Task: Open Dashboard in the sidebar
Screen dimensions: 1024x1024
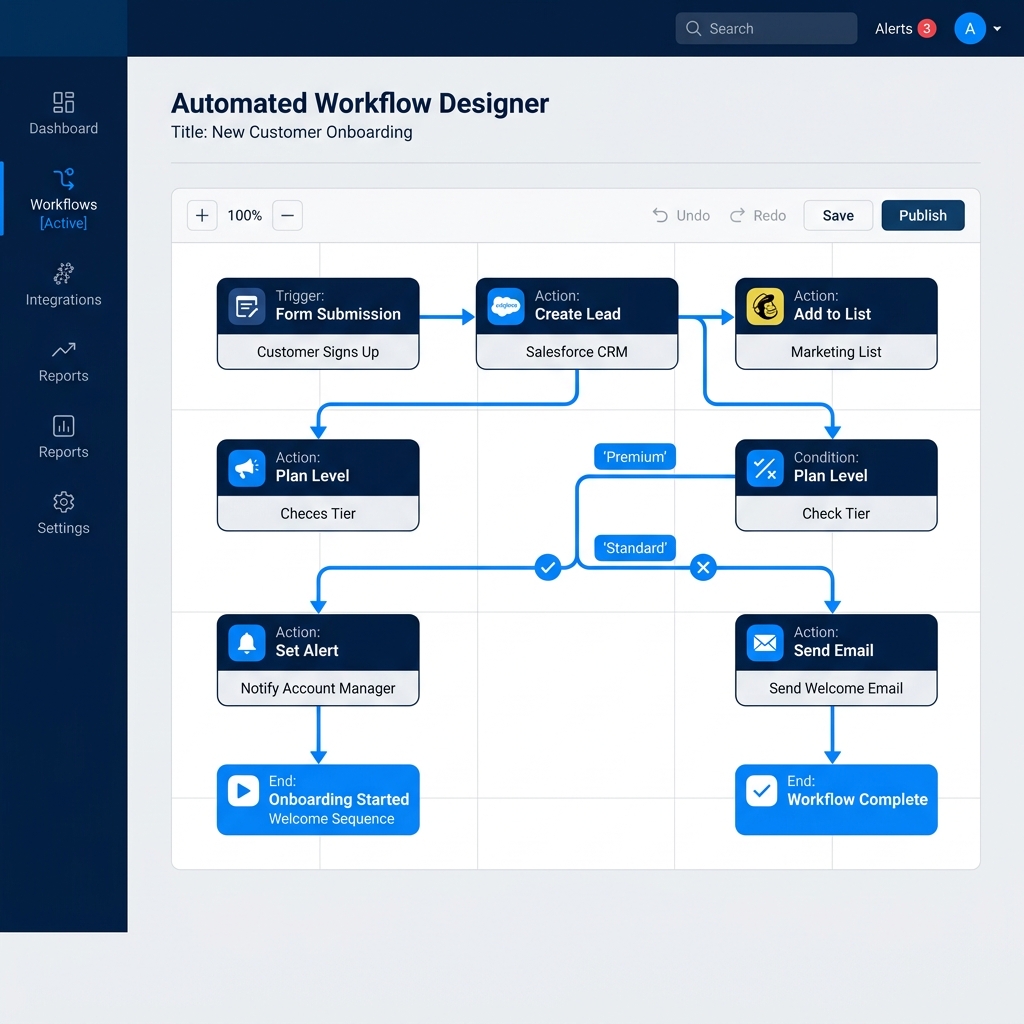Action: (64, 113)
